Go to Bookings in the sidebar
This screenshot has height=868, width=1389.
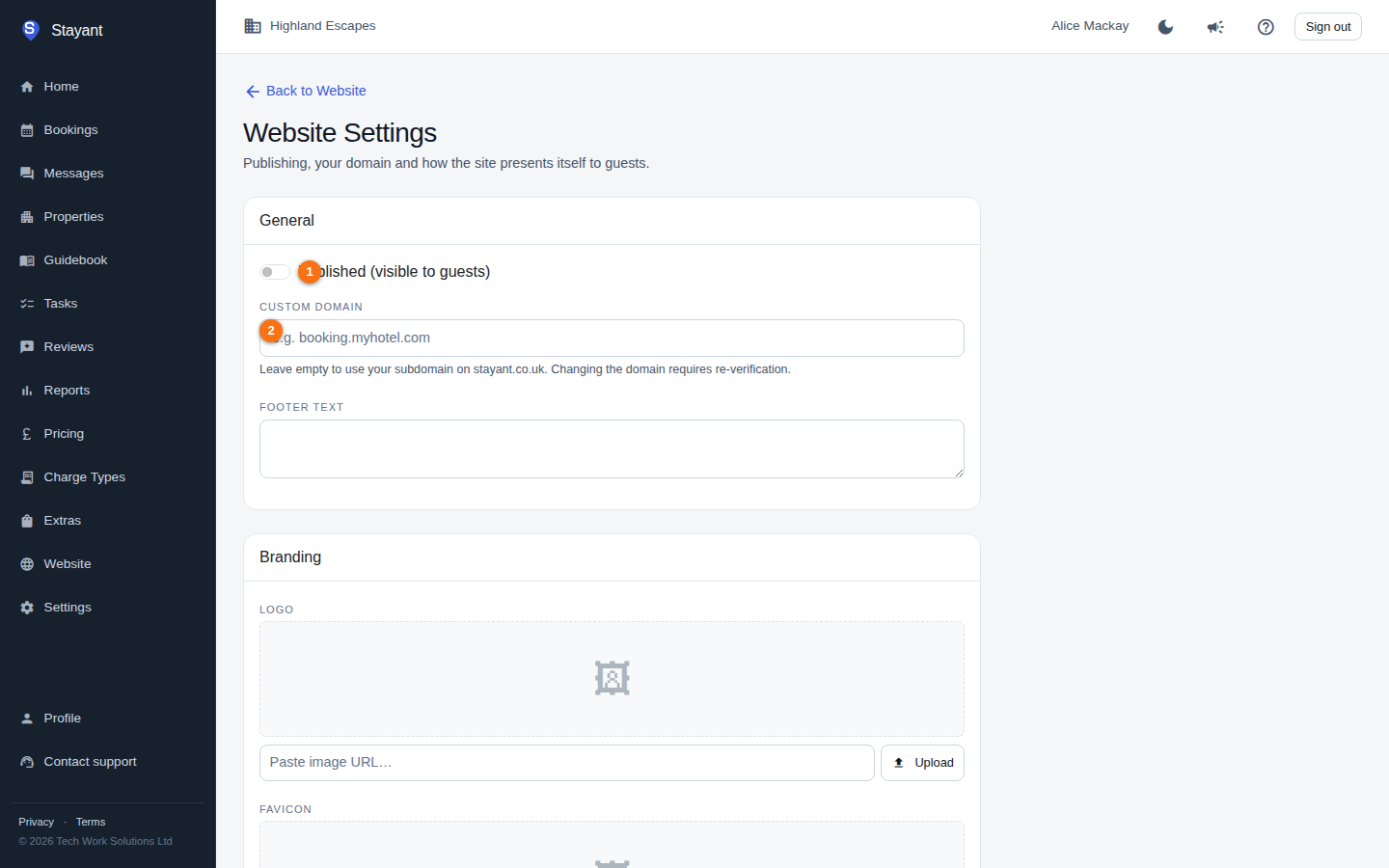(x=108, y=130)
